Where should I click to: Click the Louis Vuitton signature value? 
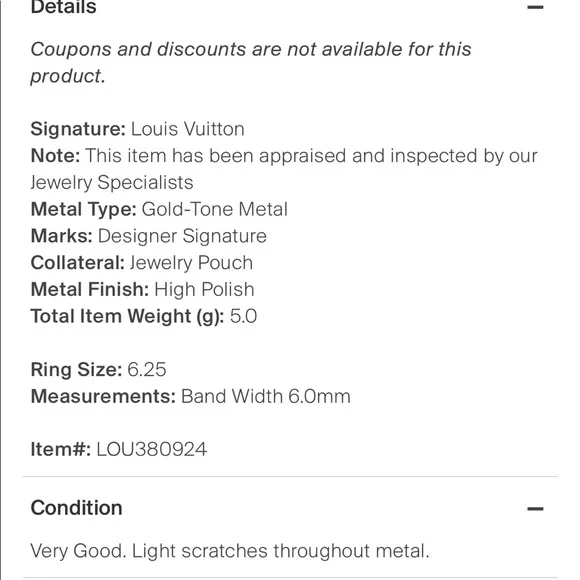tap(188, 129)
